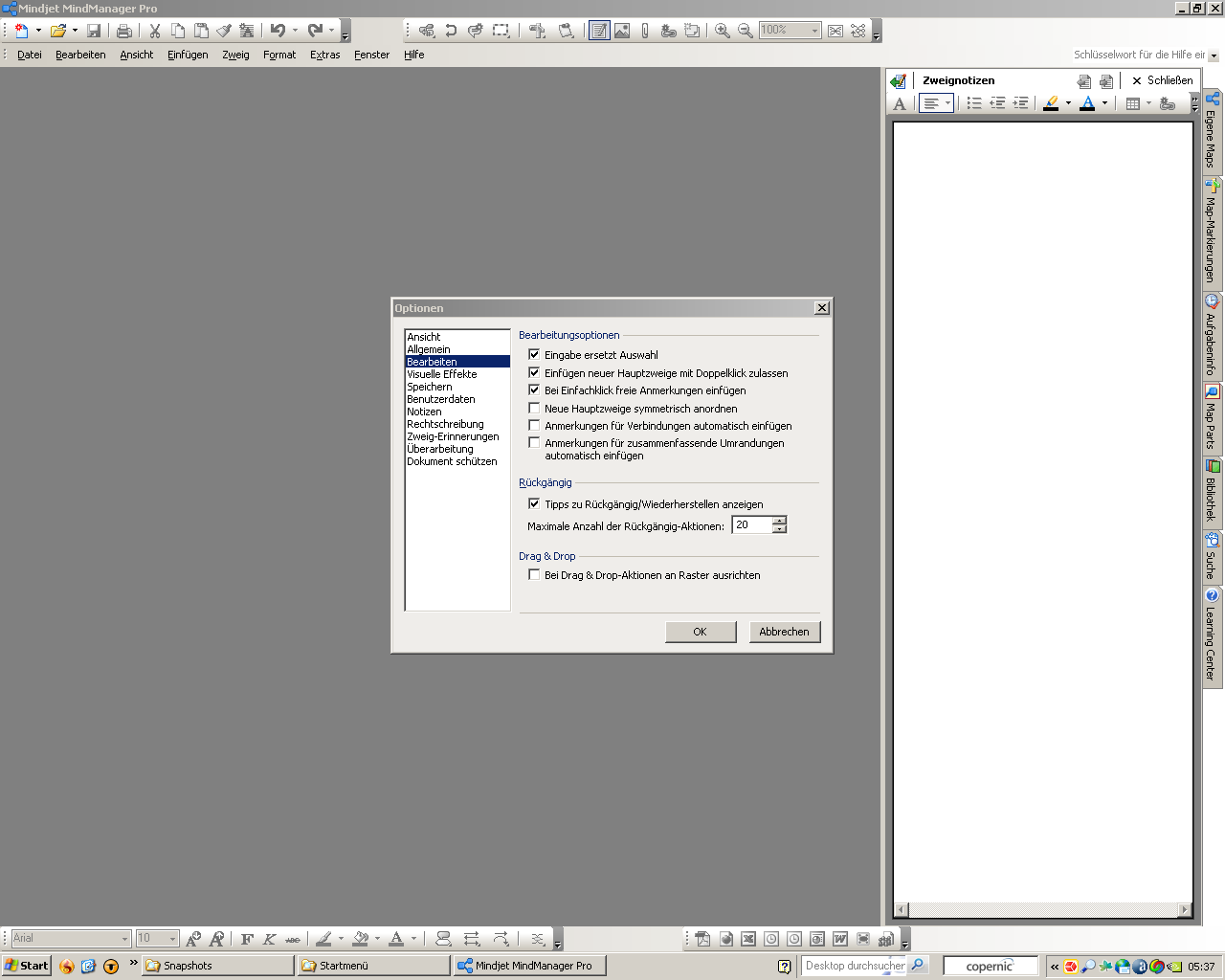Screen dimensions: 1225x980
Task: Click the highlight color swatch in notes toolbar
Action: 1051,103
